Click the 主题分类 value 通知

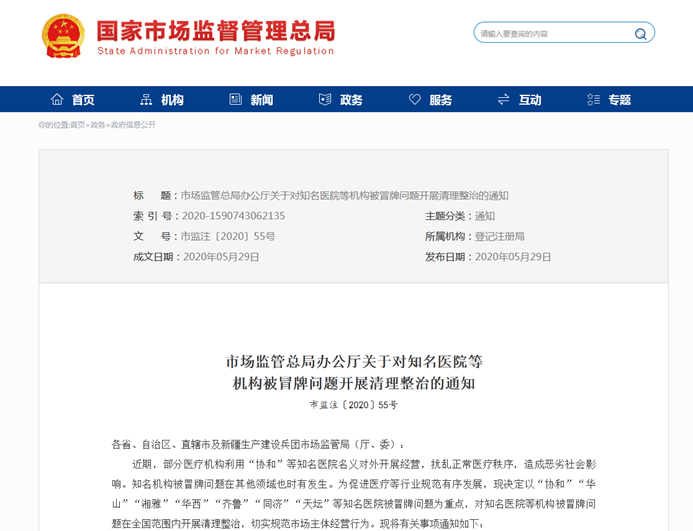click(x=485, y=216)
